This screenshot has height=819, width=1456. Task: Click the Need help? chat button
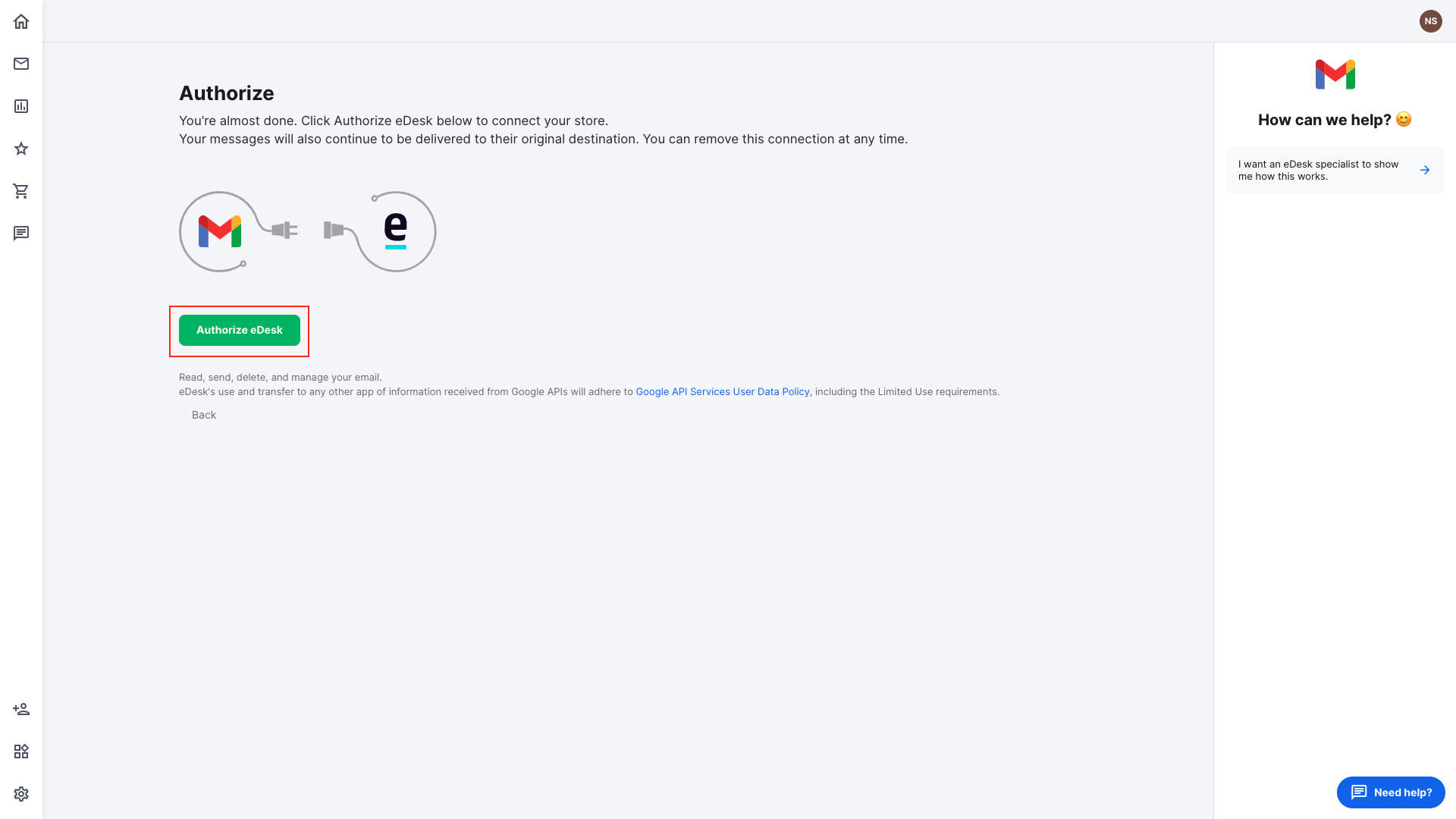(1391, 792)
